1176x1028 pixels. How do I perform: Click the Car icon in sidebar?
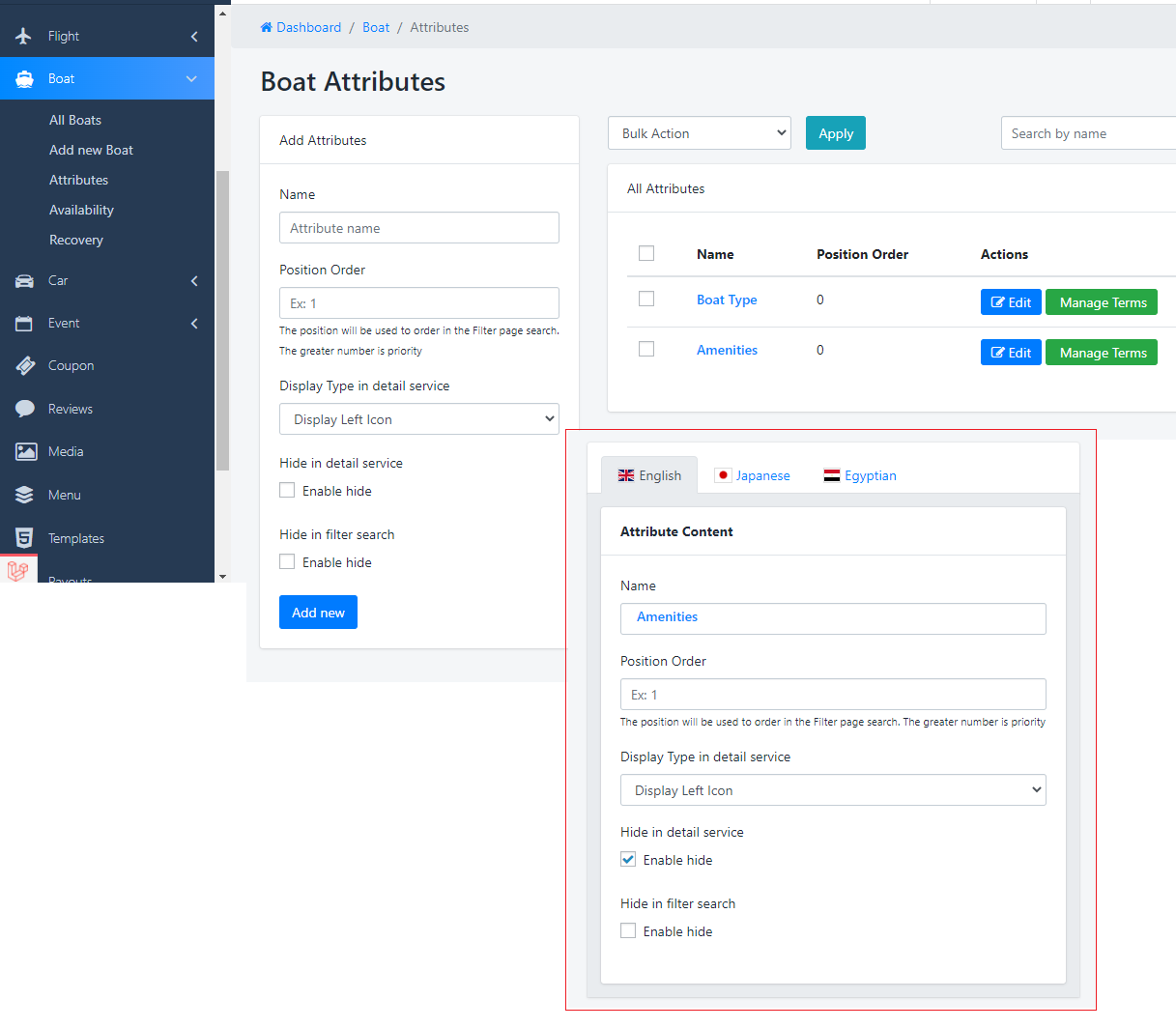coord(24,281)
